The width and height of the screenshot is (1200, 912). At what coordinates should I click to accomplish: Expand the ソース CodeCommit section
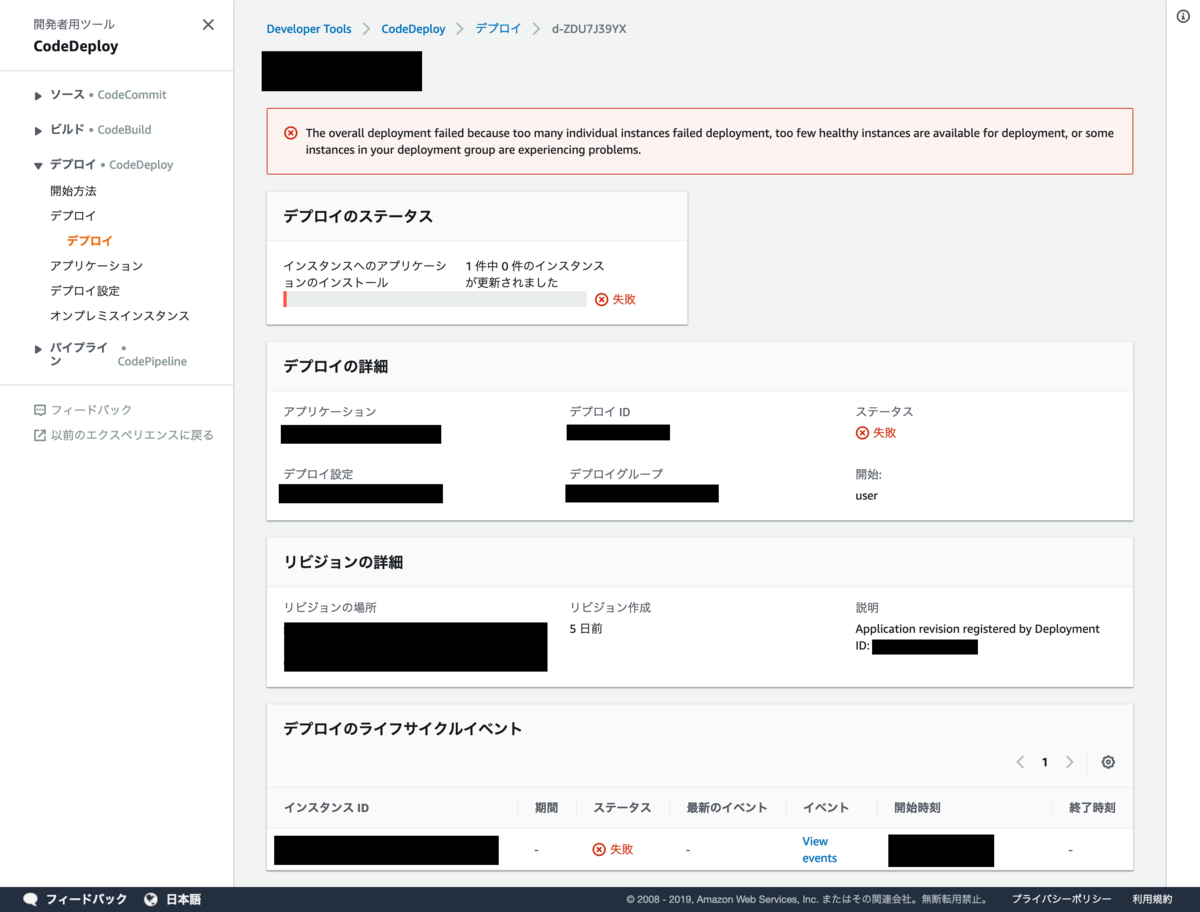[39, 95]
